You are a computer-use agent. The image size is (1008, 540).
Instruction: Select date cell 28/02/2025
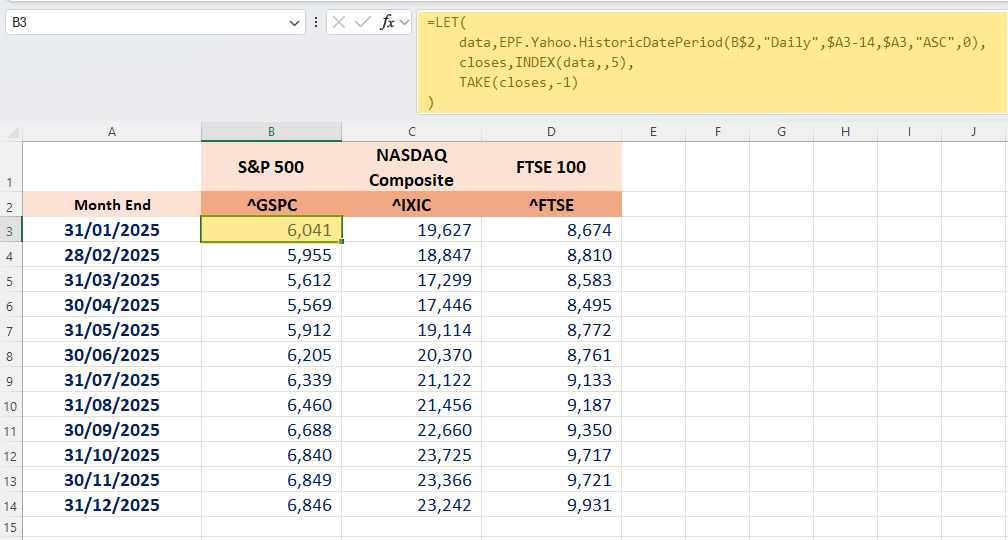(x=112, y=255)
